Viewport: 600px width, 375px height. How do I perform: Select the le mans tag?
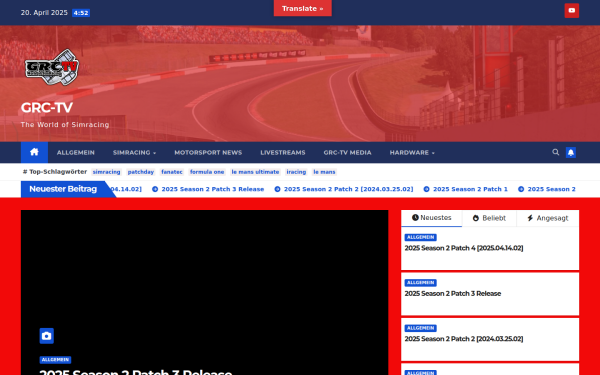(x=324, y=172)
